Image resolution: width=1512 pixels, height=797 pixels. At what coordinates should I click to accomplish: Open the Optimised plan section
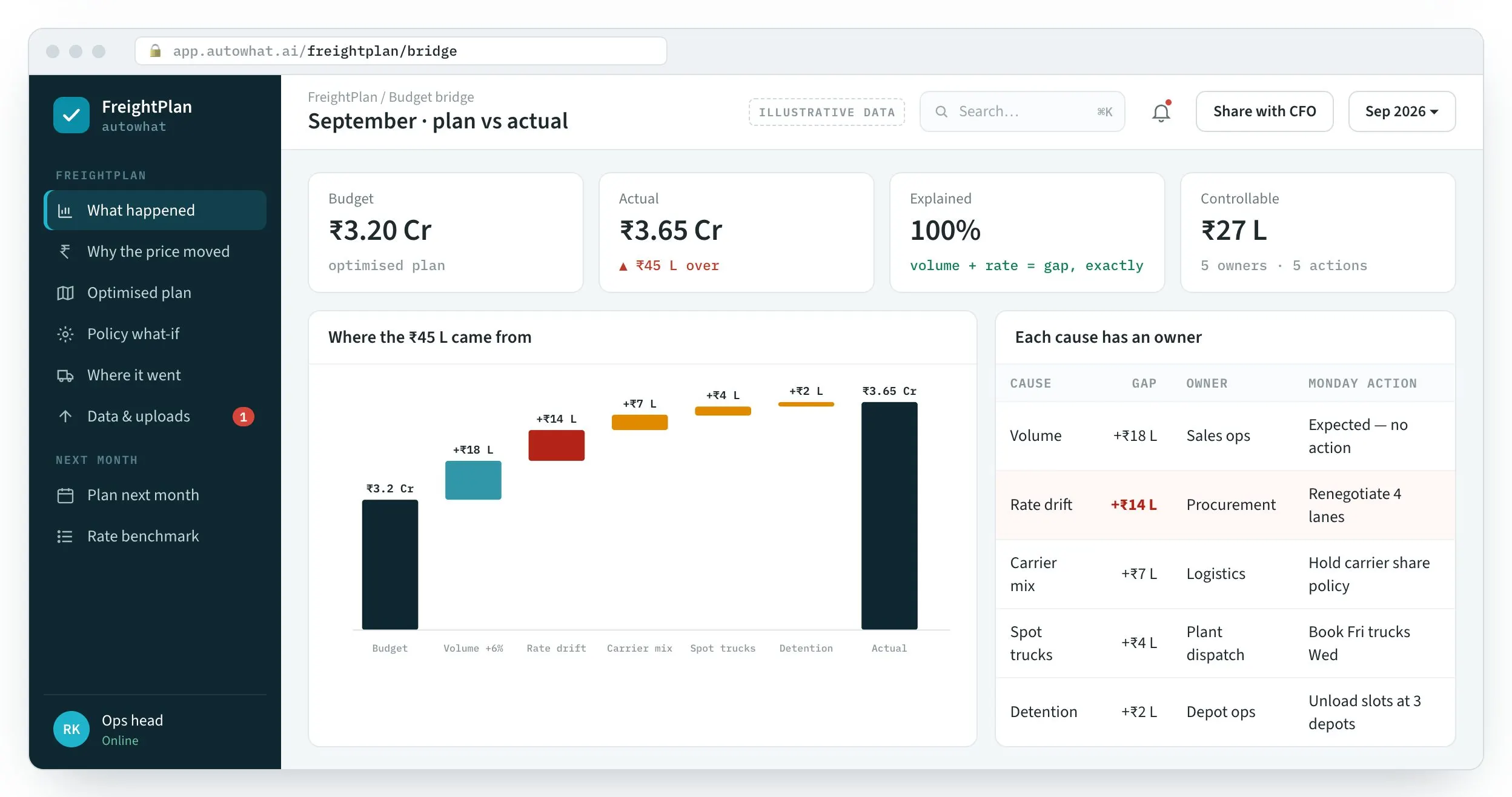(155, 293)
